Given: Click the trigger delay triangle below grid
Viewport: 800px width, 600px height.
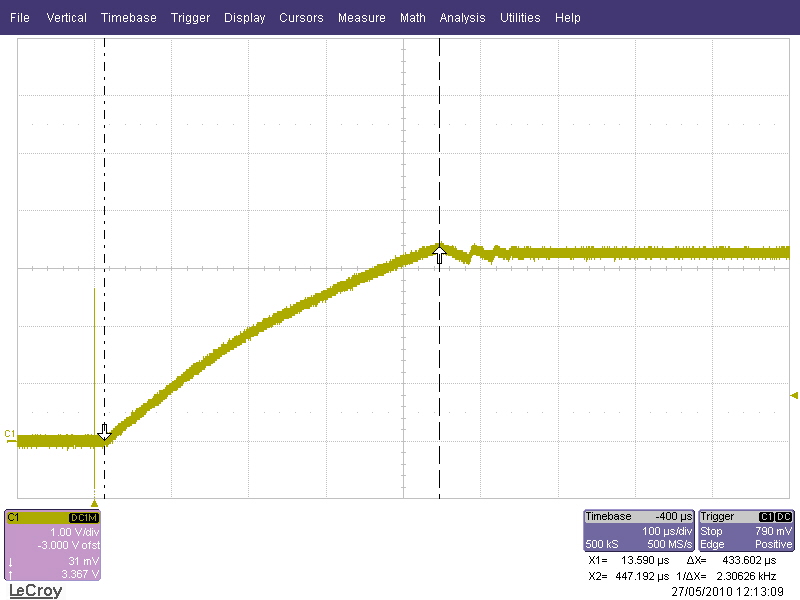Looking at the screenshot, I should click(x=94, y=504).
